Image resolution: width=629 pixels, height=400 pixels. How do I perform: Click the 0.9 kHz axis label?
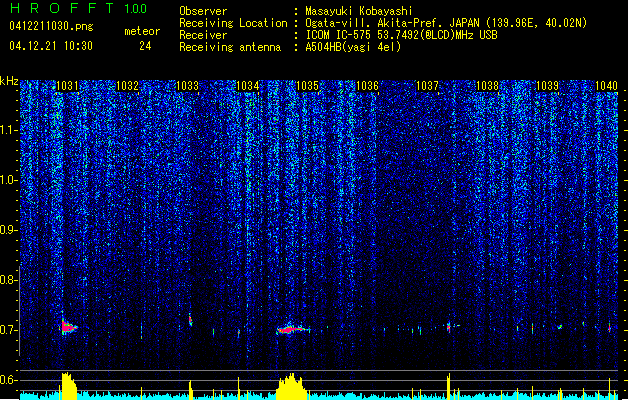8,230
